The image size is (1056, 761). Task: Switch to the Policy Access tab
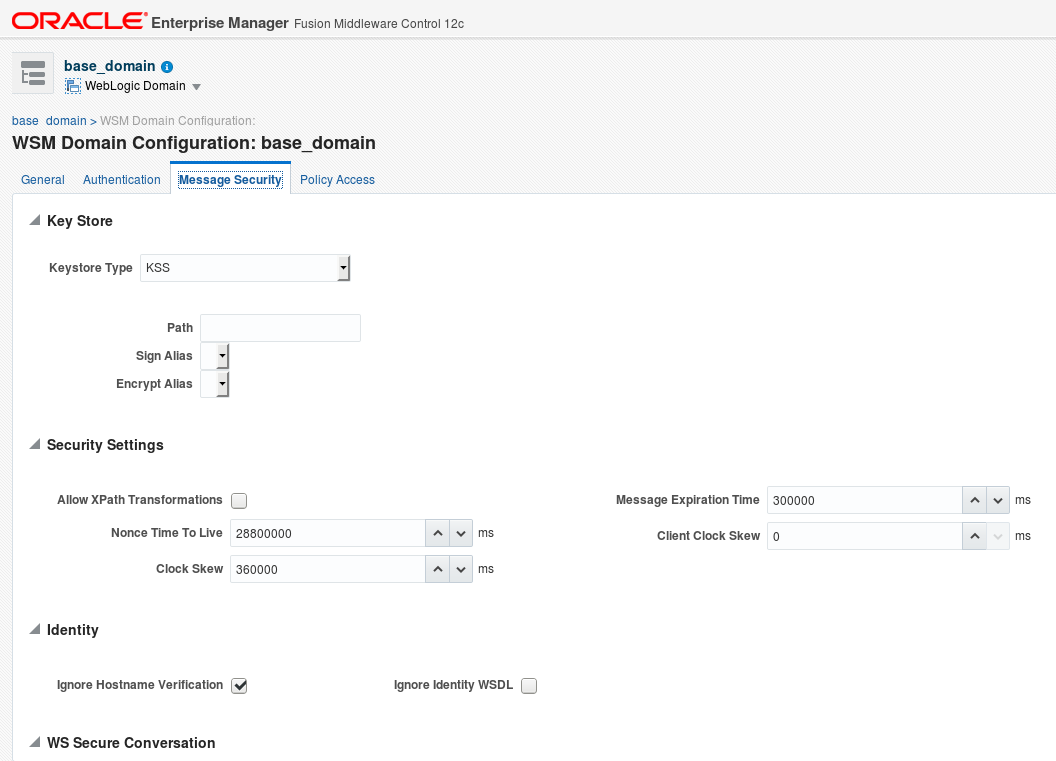[x=337, y=180]
